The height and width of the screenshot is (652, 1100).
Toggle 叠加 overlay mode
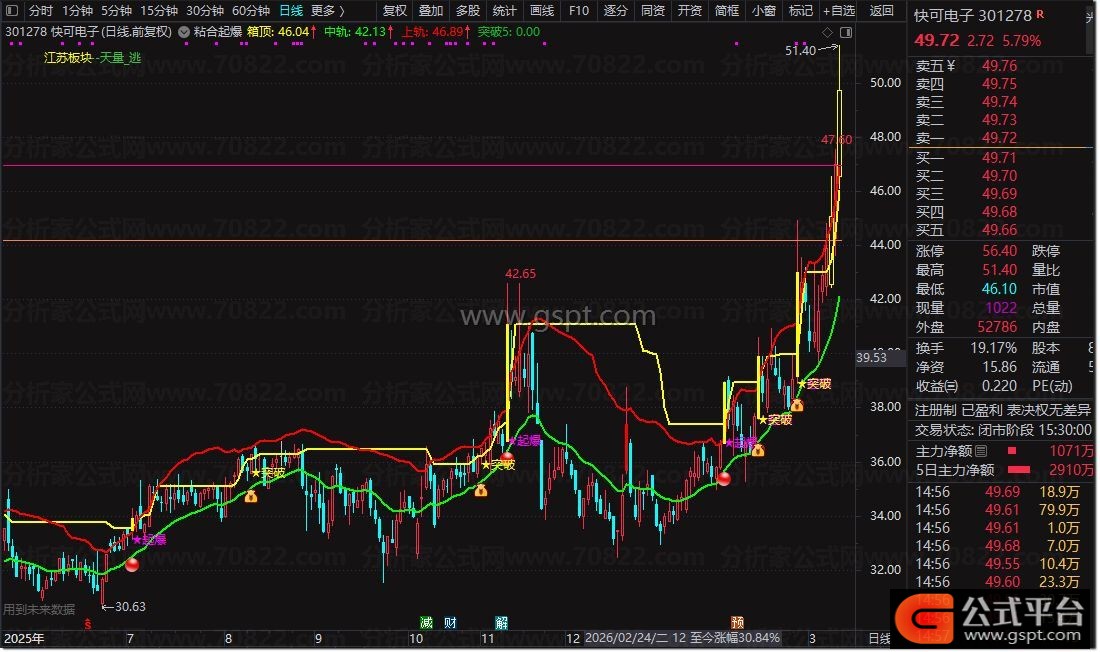pyautogui.click(x=431, y=11)
